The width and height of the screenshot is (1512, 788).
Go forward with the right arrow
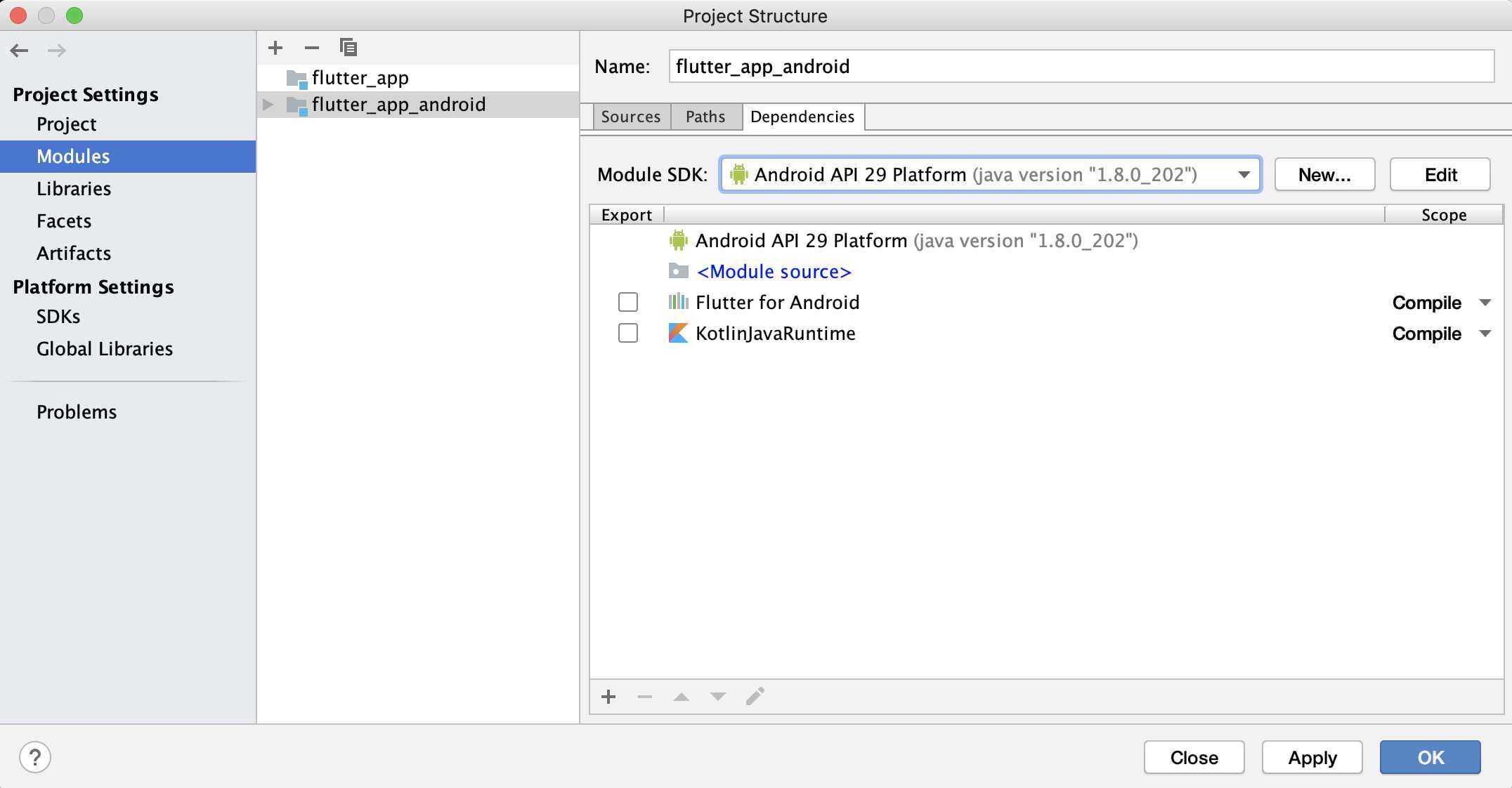point(57,51)
